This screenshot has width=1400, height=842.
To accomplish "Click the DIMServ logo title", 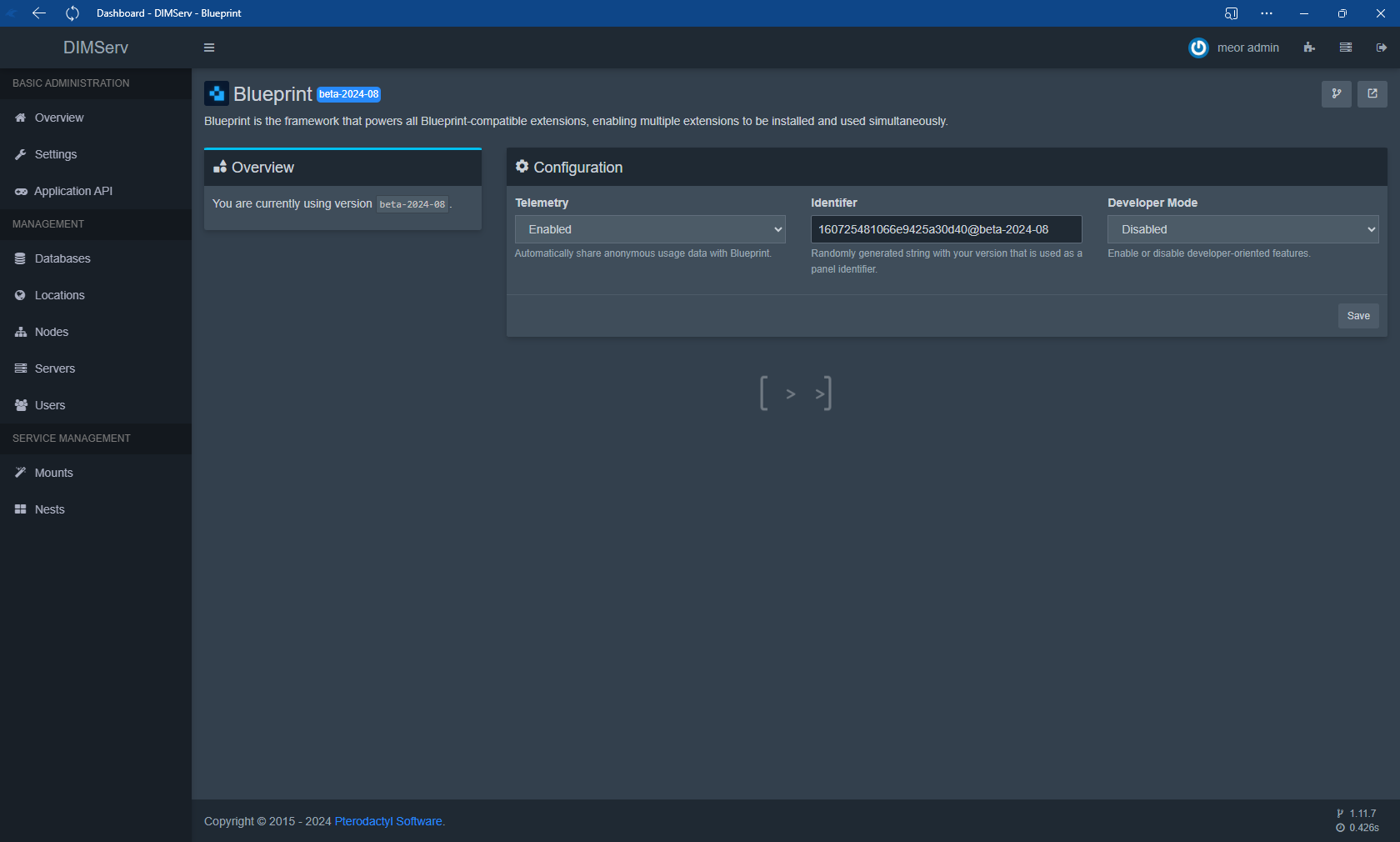I will click(x=96, y=48).
